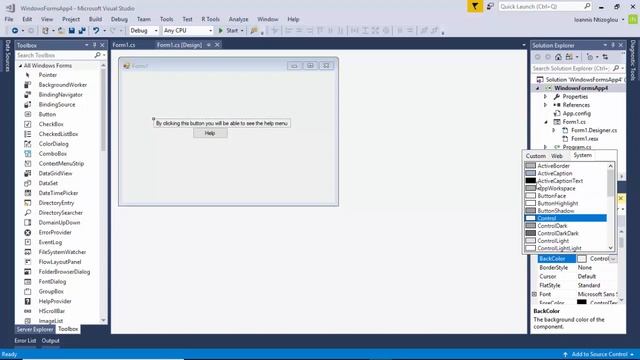
Task: Pick the ColorDialog component
Action: (53, 144)
